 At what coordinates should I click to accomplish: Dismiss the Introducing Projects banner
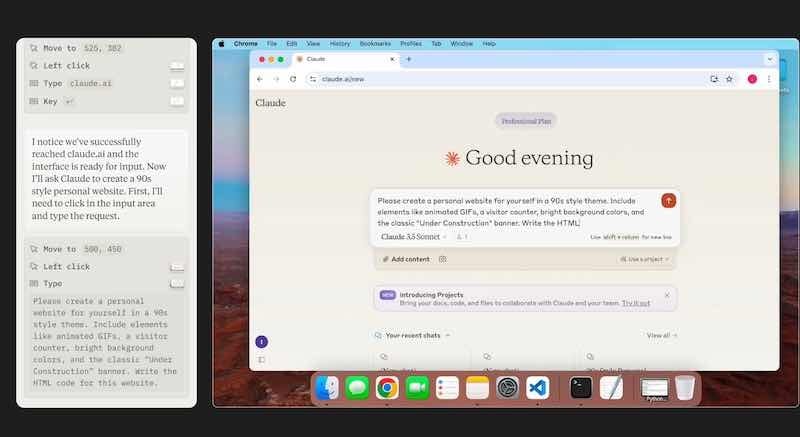click(x=667, y=295)
